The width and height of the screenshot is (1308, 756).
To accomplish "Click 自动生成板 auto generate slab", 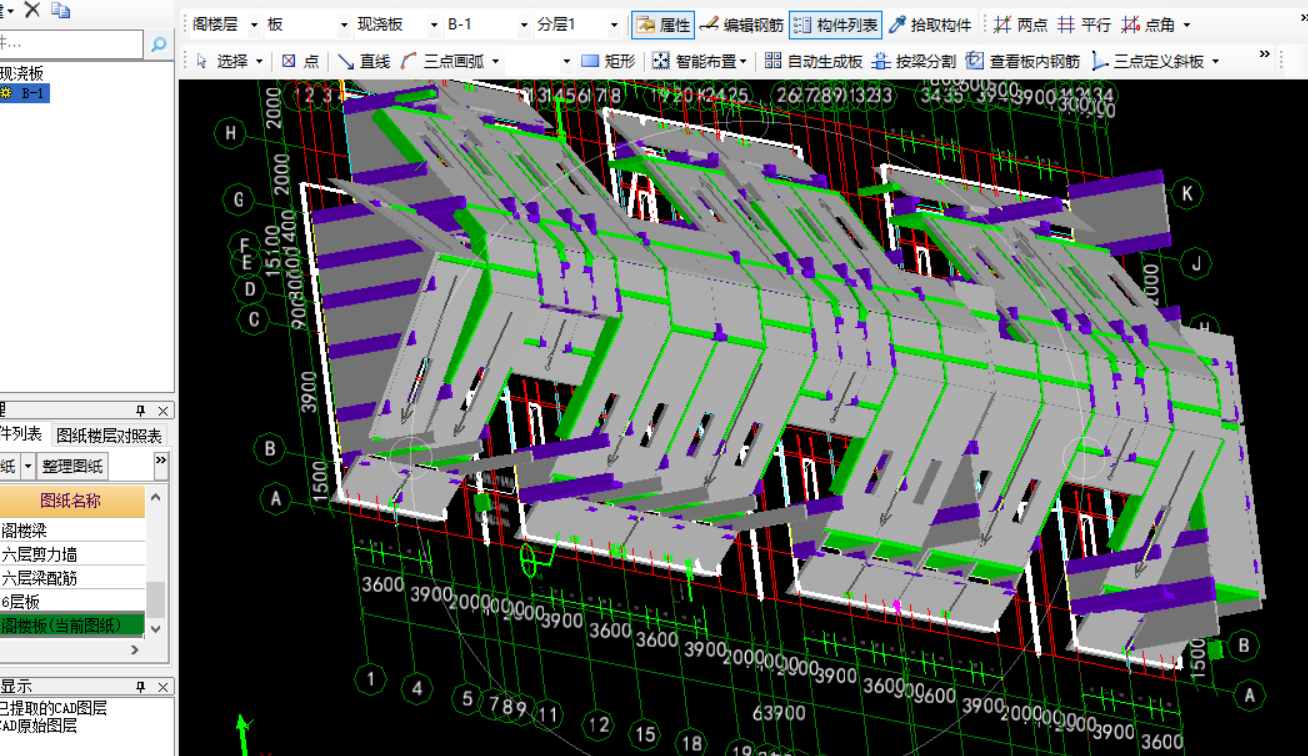I will [x=814, y=61].
